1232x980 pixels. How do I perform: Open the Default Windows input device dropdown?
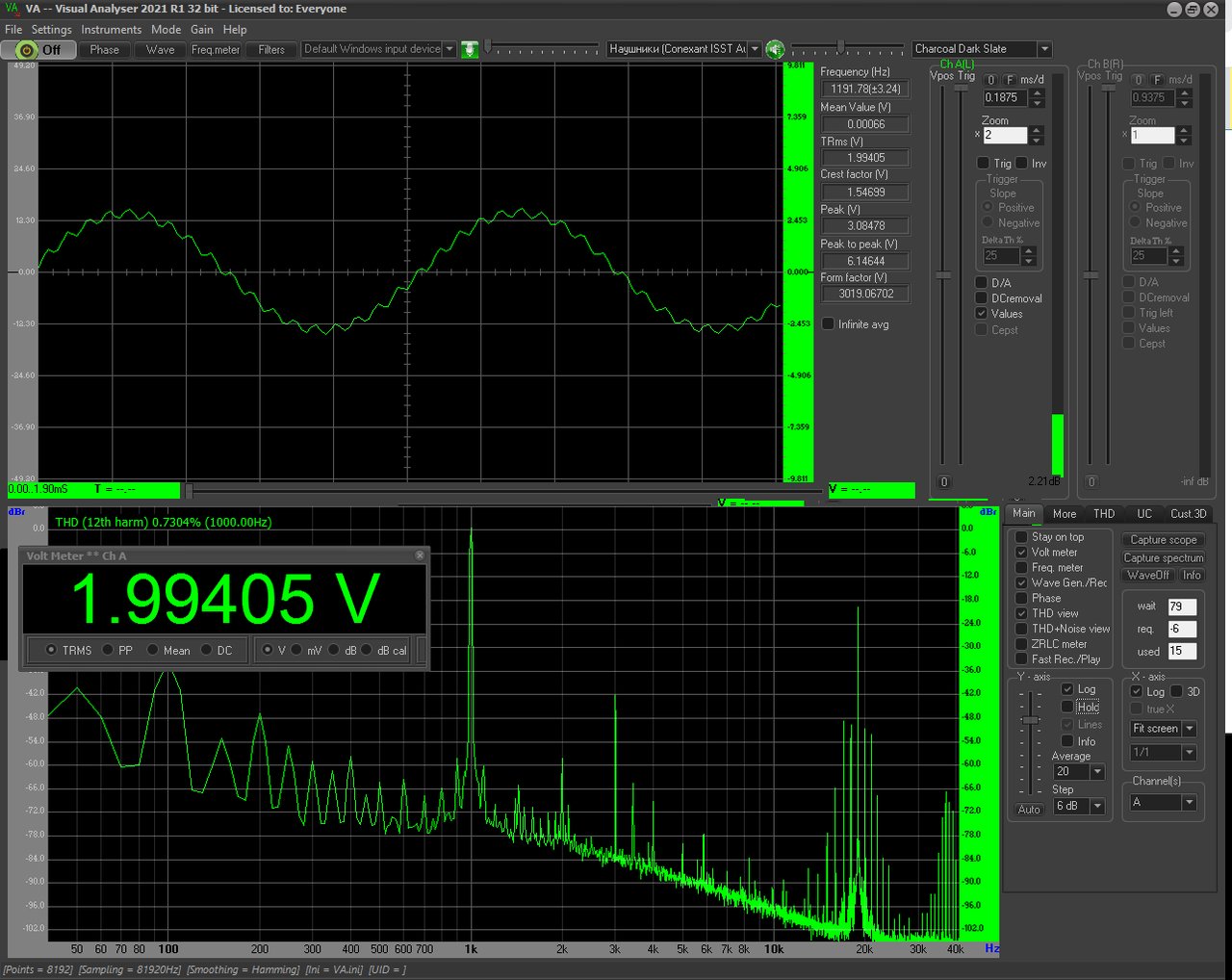pyautogui.click(x=449, y=49)
